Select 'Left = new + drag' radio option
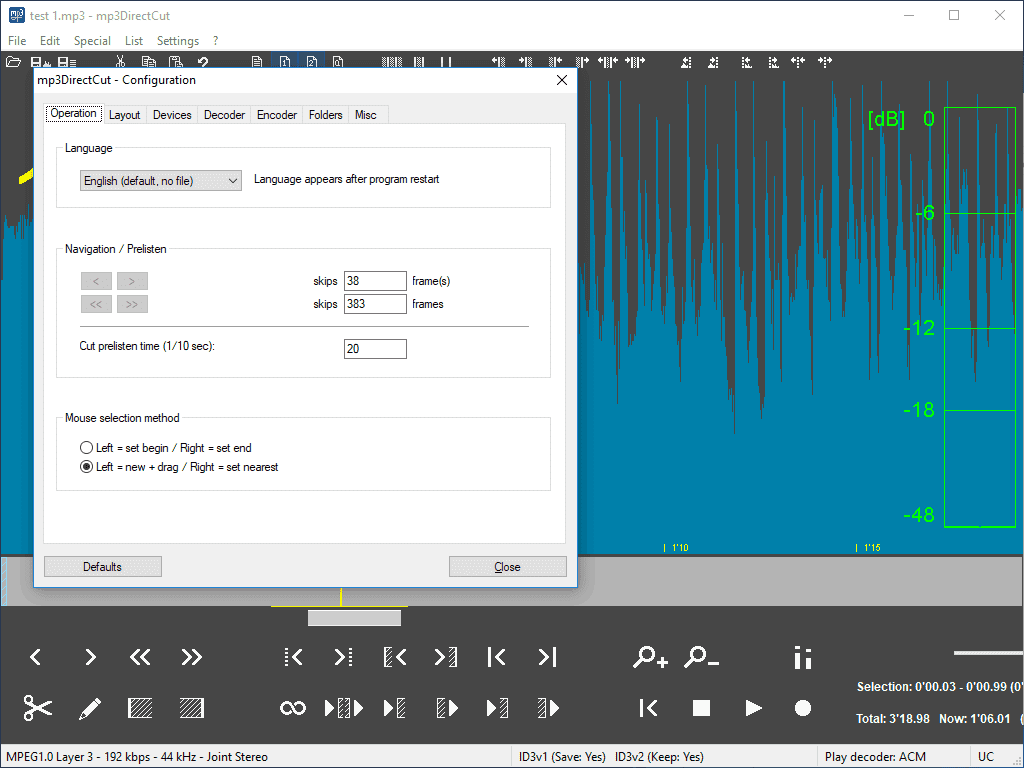1024x768 pixels. (179, 467)
